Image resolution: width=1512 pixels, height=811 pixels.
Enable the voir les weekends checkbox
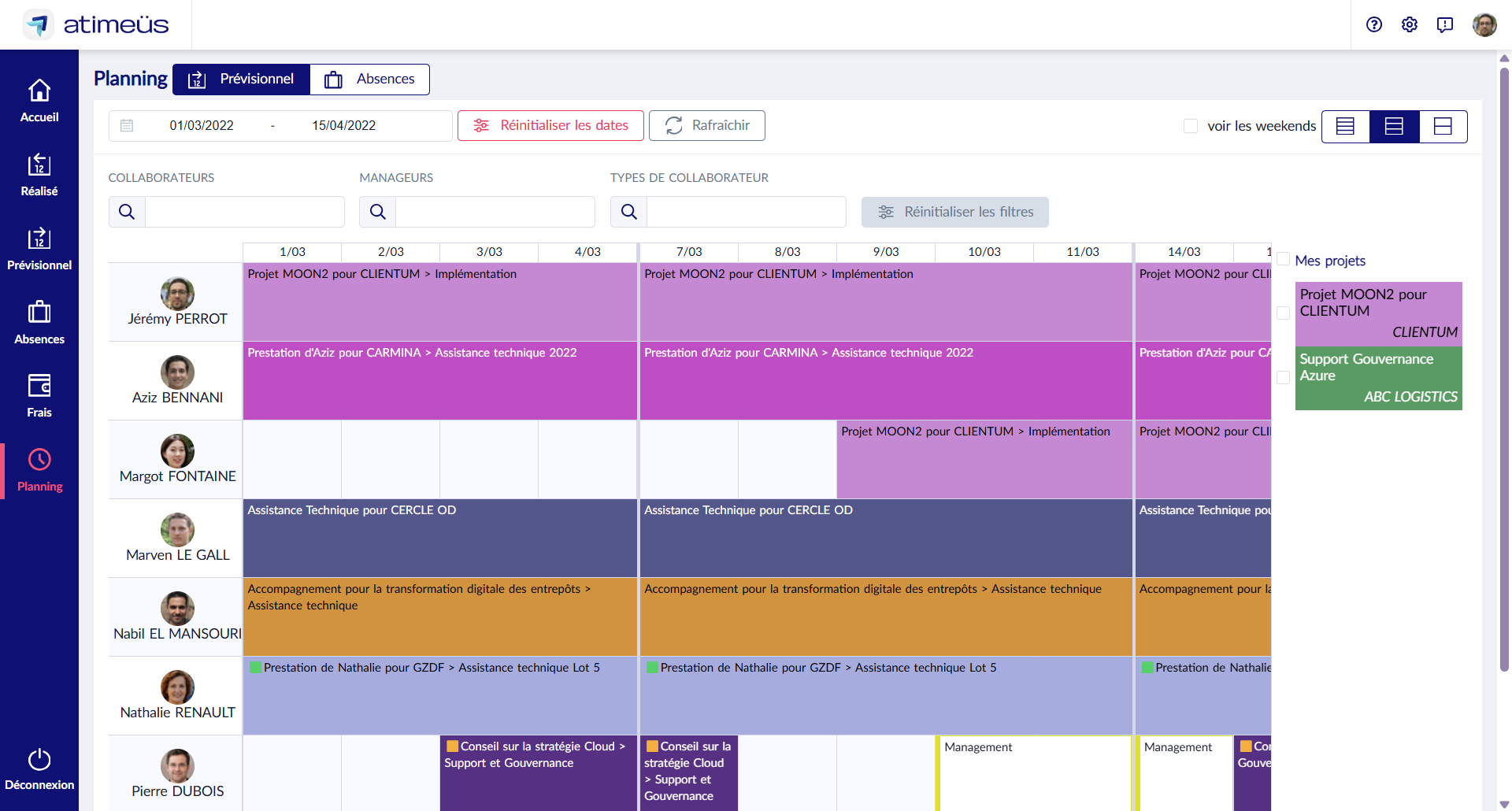click(1190, 126)
